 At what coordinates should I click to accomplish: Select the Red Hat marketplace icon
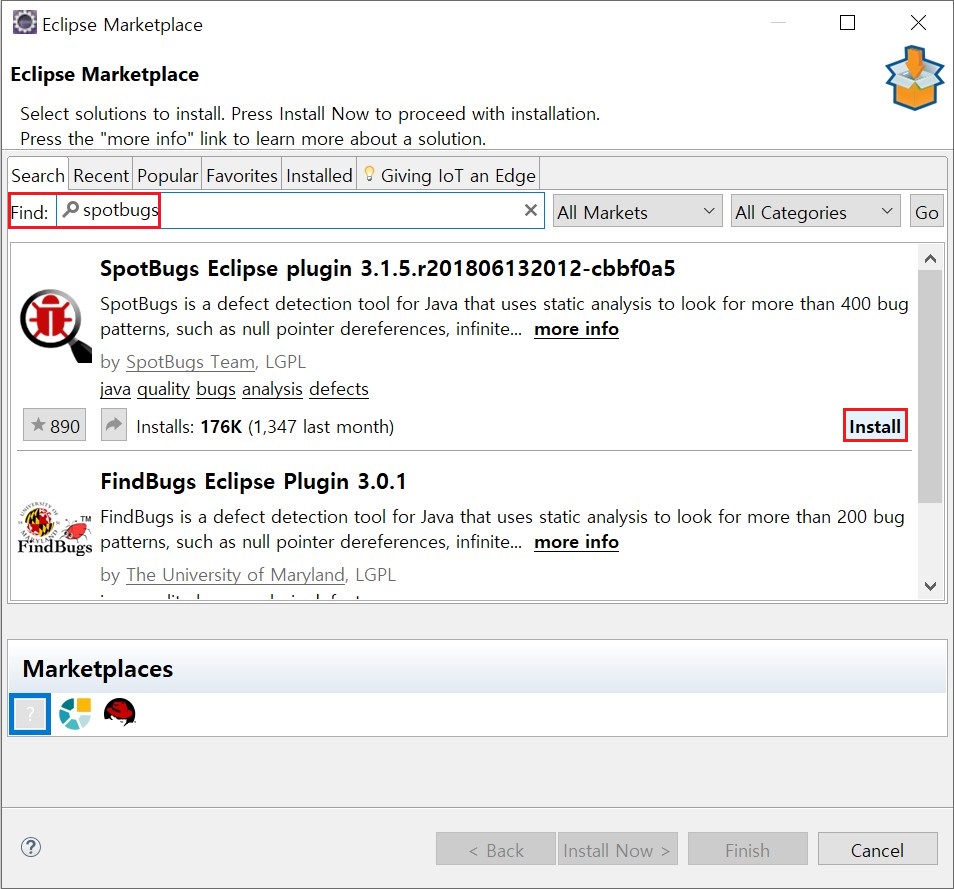point(119,713)
